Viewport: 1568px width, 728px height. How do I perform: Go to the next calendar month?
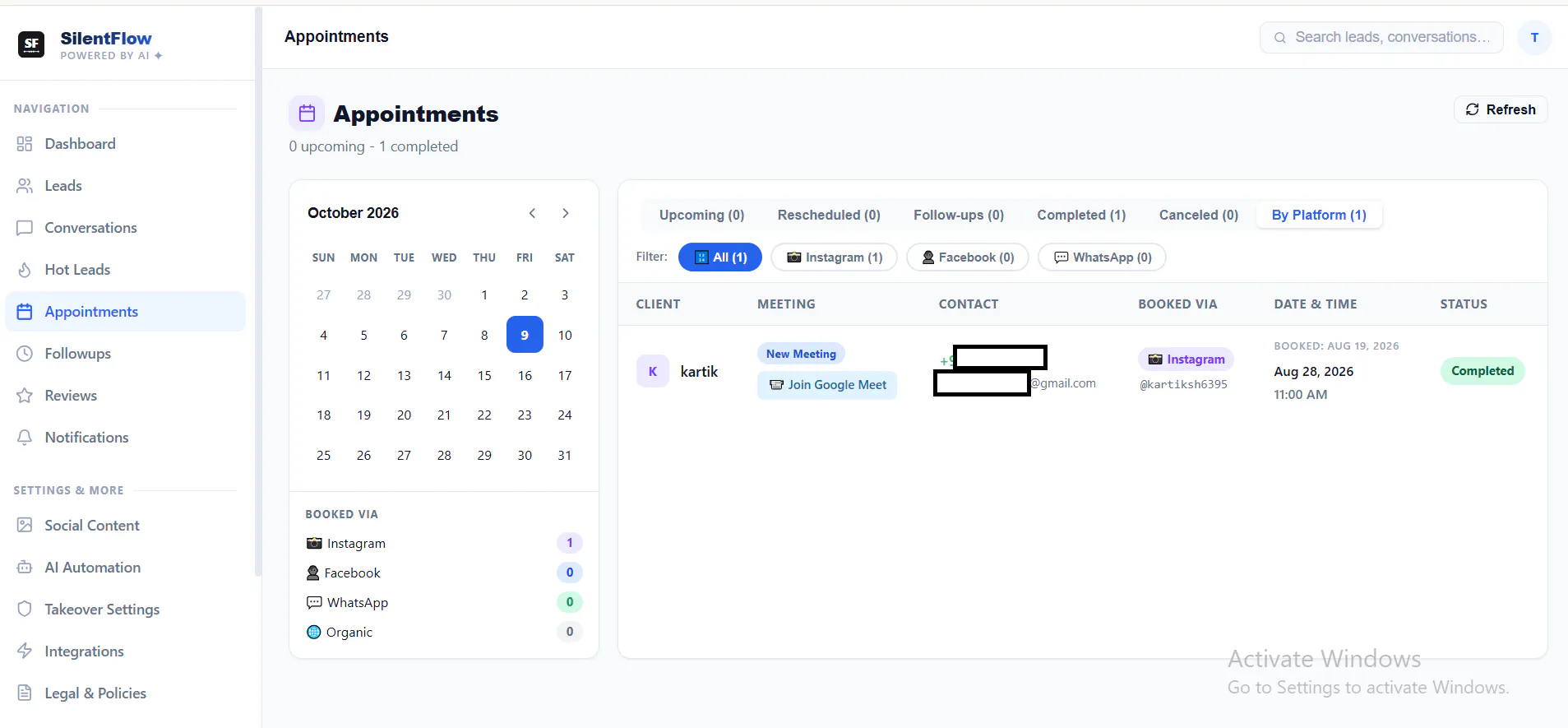(566, 213)
